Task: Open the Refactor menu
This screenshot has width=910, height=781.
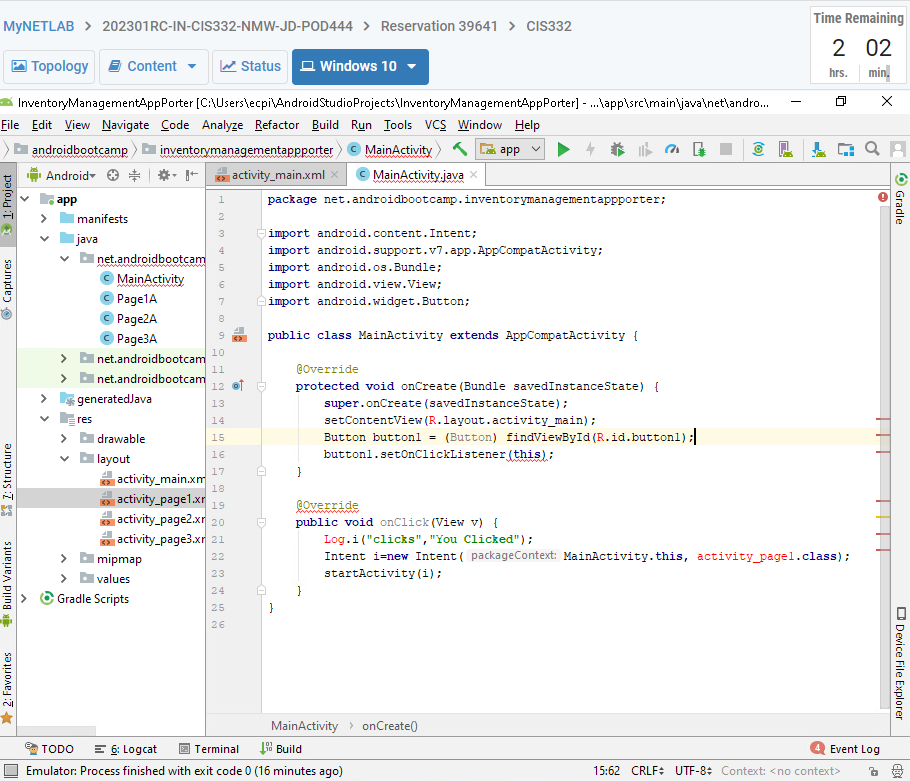Action: click(x=277, y=125)
